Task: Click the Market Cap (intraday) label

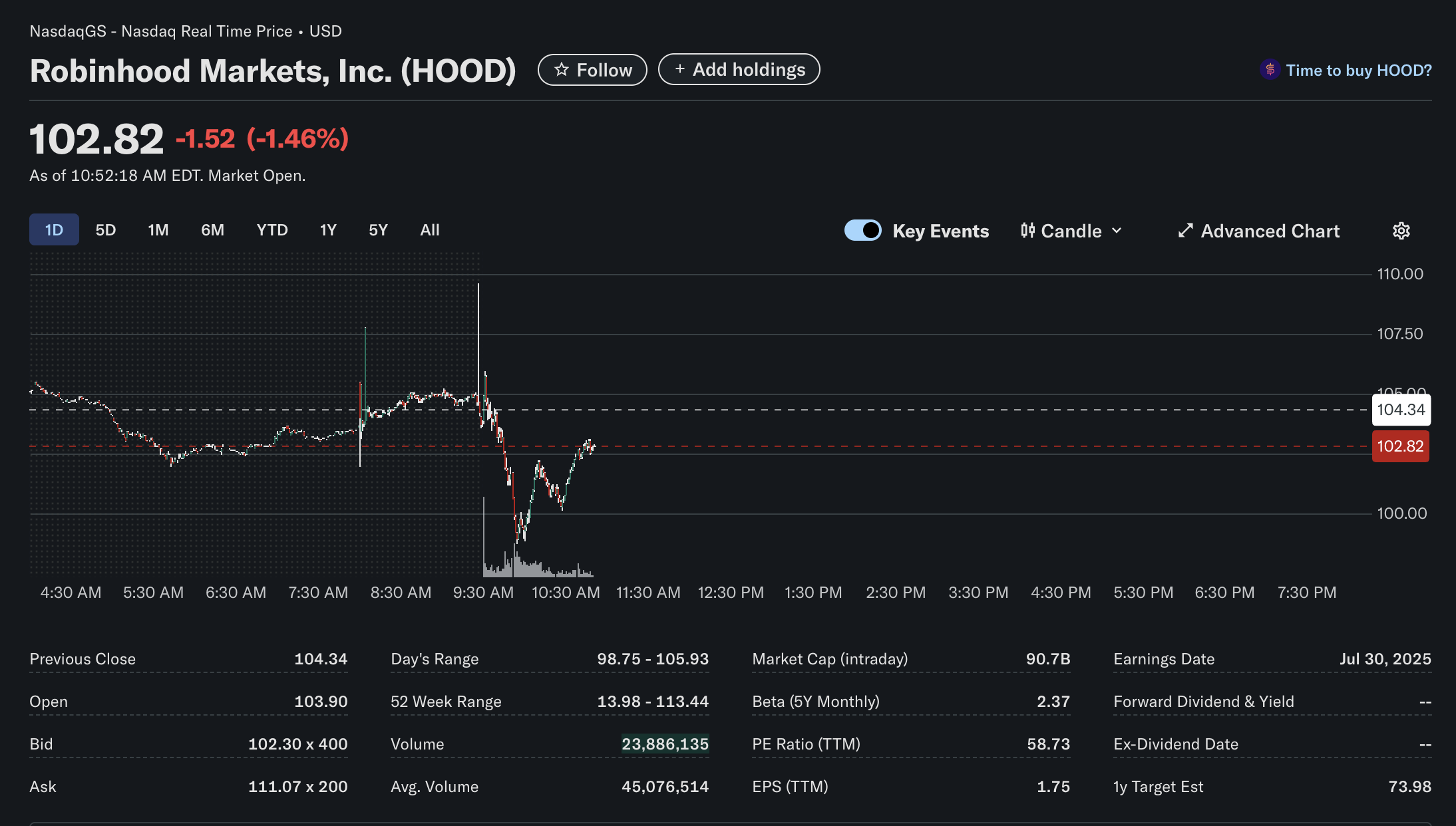Action: click(830, 659)
